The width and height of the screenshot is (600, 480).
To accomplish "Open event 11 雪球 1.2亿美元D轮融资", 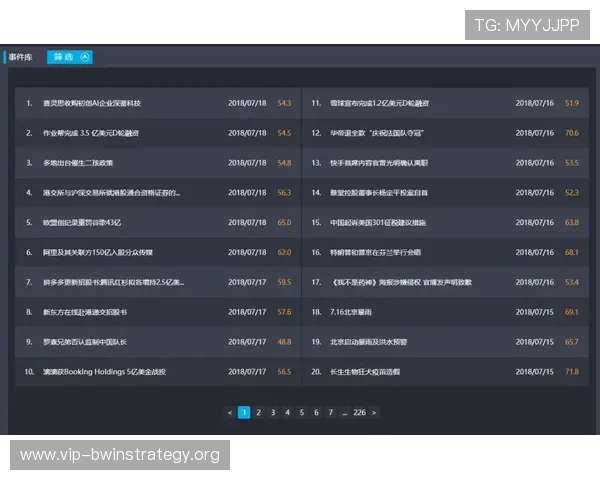I will click(379, 103).
